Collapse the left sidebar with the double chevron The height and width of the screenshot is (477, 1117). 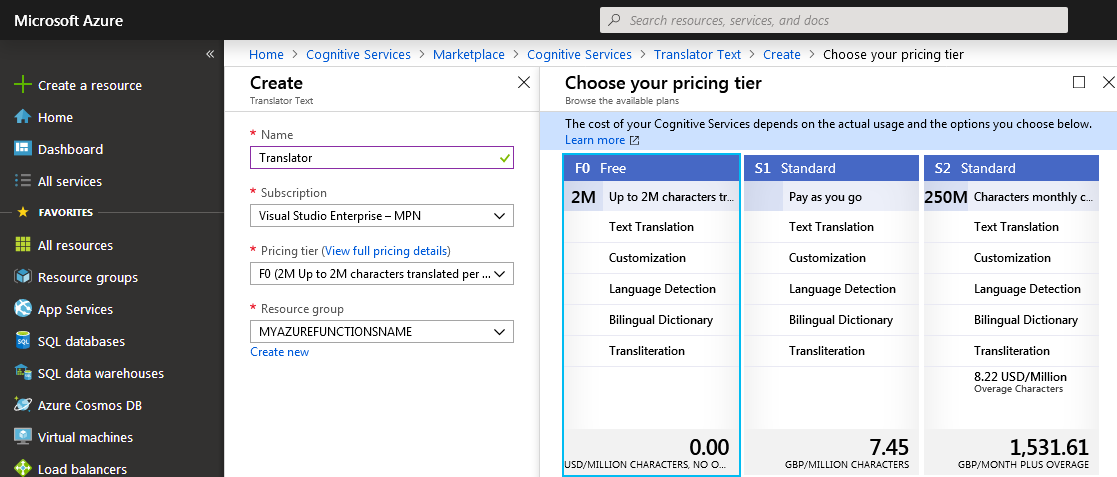(209, 54)
